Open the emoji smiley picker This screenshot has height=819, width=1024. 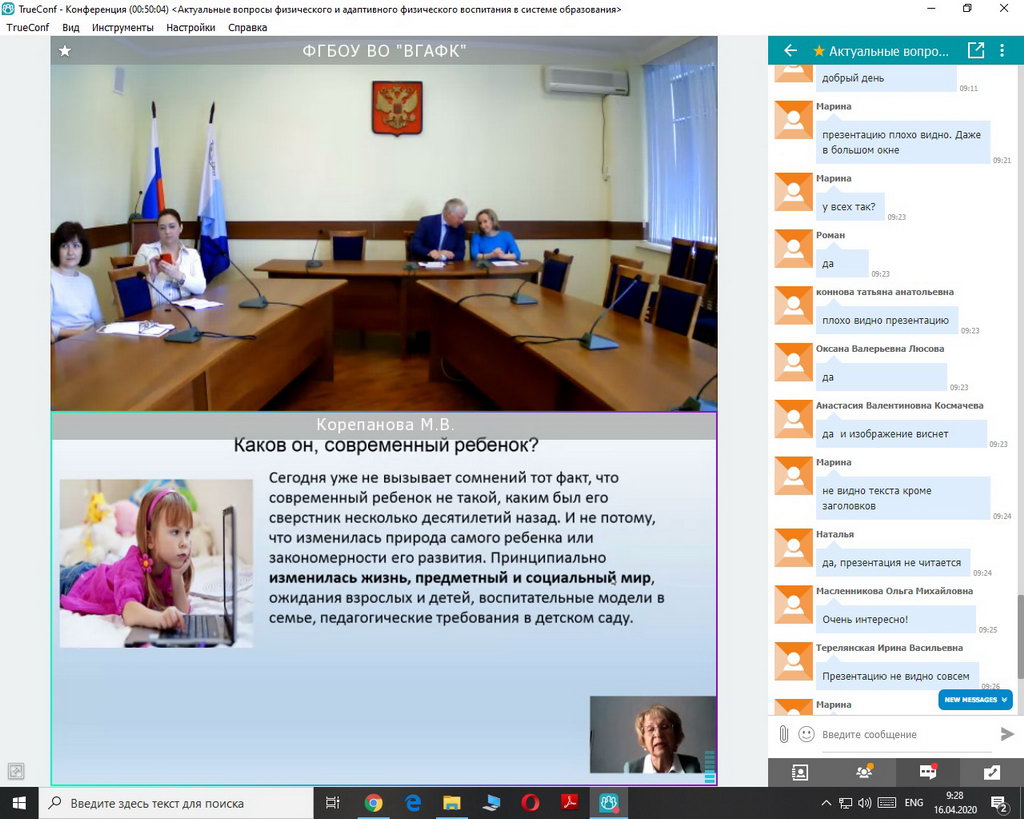click(806, 734)
